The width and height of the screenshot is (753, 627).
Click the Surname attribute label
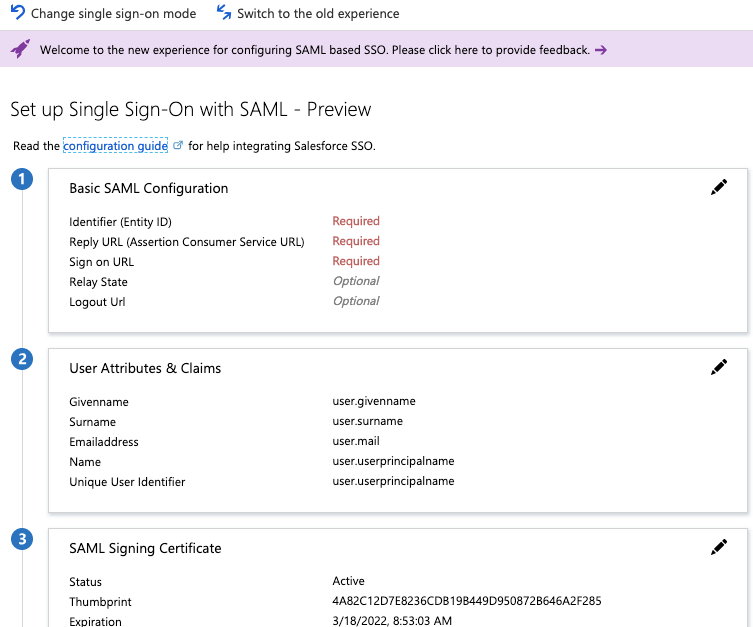[93, 422]
